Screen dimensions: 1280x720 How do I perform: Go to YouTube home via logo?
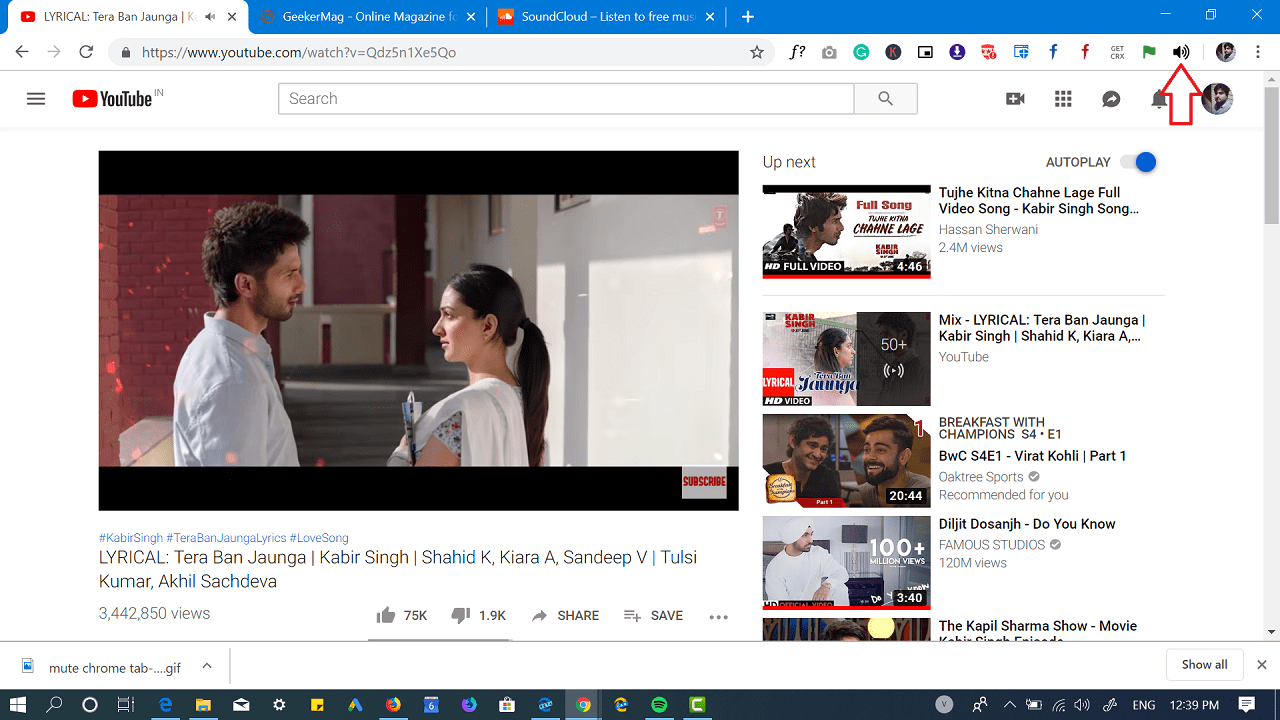(111, 99)
